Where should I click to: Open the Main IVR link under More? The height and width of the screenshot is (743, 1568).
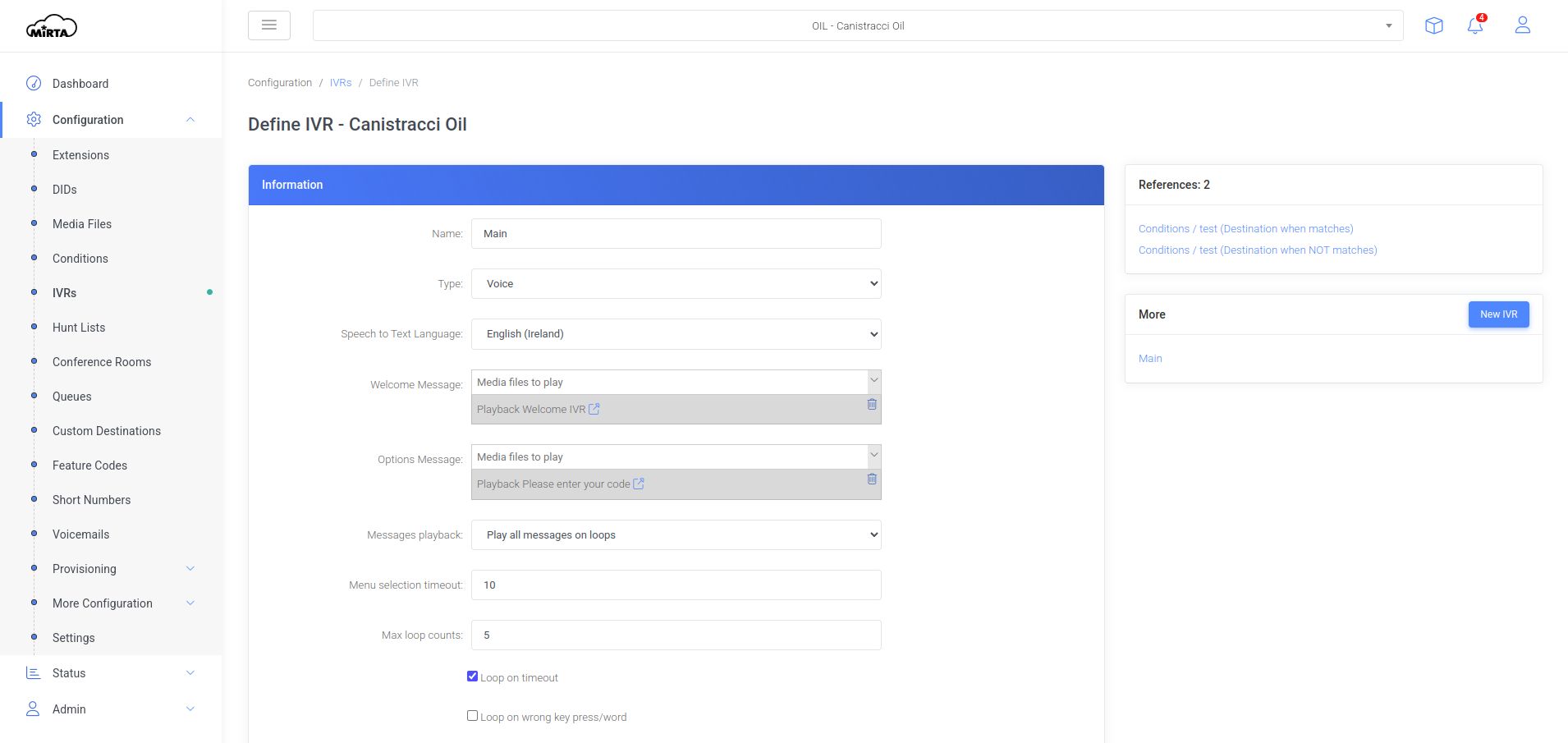[x=1150, y=359]
